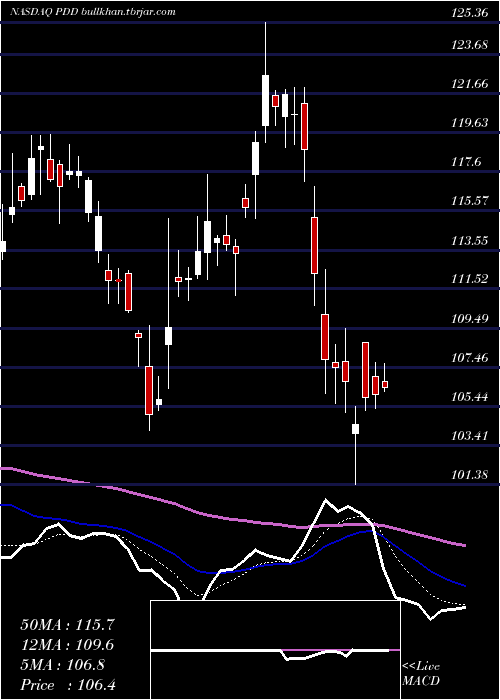Click the 115.57 price axis label

tap(469, 201)
